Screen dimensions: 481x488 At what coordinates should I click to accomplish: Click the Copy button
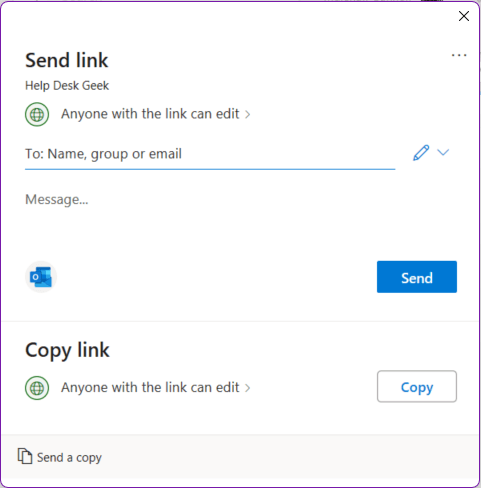point(417,386)
